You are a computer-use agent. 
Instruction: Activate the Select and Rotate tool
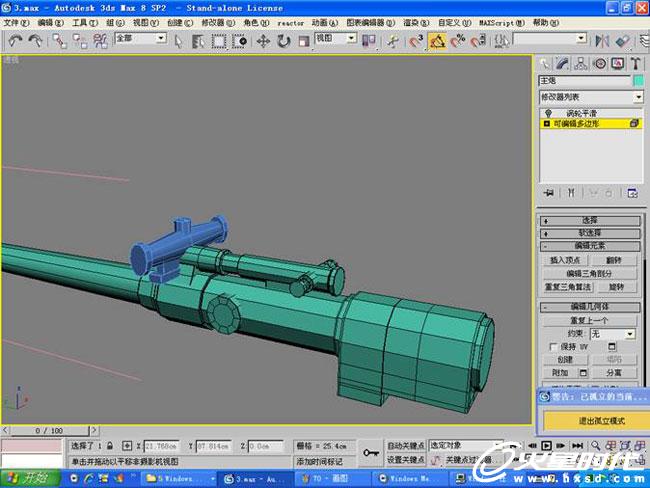pos(284,41)
